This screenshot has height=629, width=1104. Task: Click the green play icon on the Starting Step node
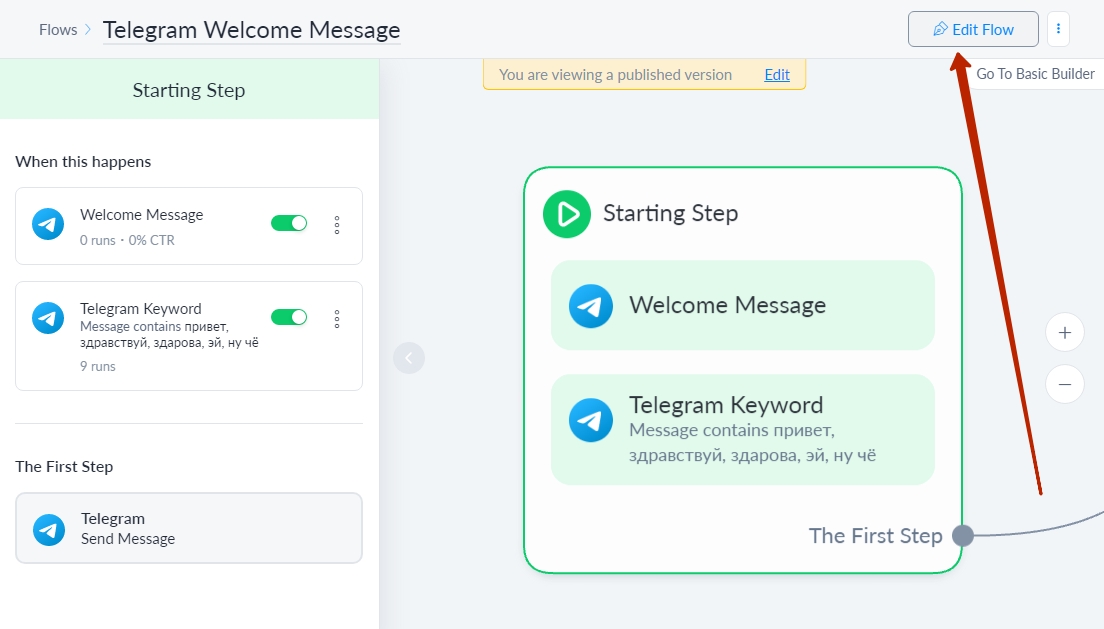pos(567,214)
